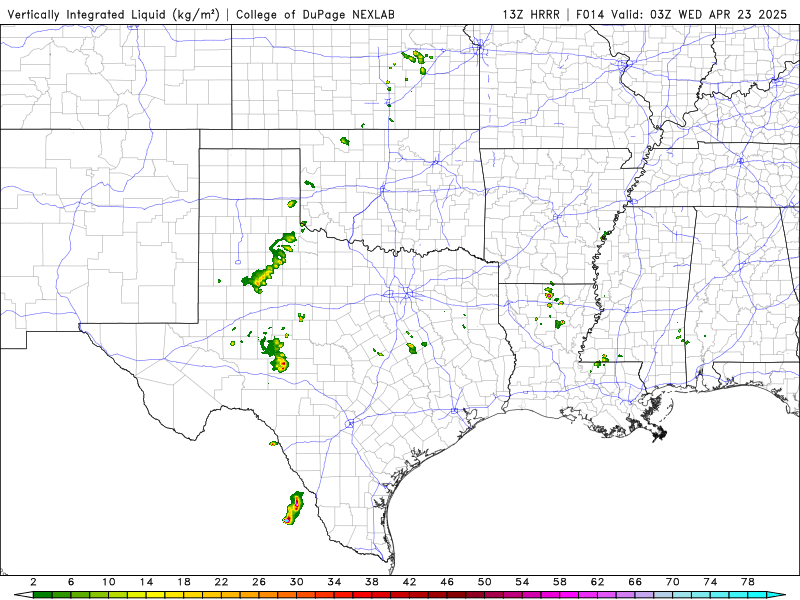This screenshot has width=800, height=600.
Task: Click the intense storm cell in northern Louisiana
Action: click(x=549, y=295)
